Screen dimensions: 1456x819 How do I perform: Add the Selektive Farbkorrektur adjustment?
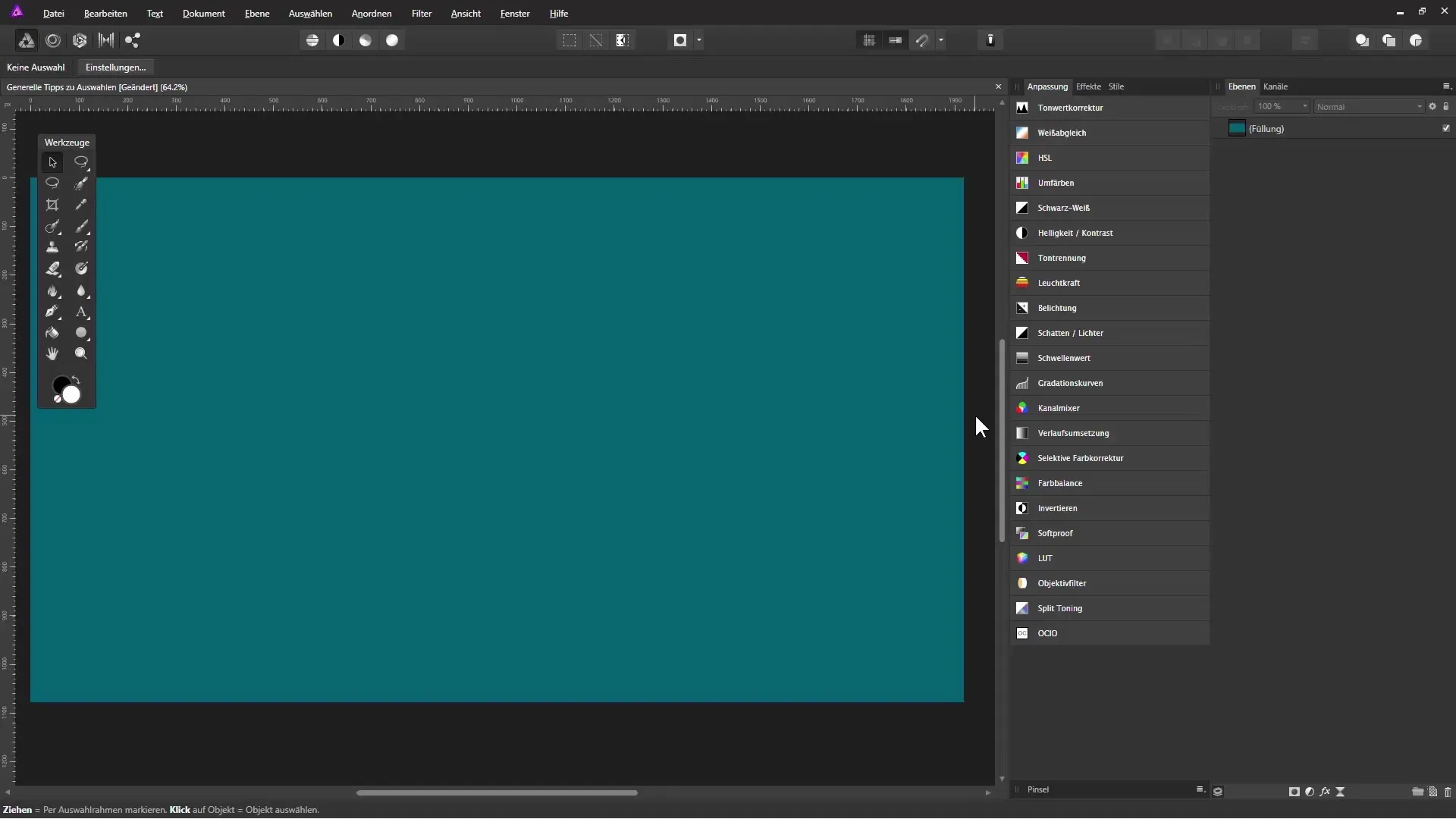point(1109,458)
